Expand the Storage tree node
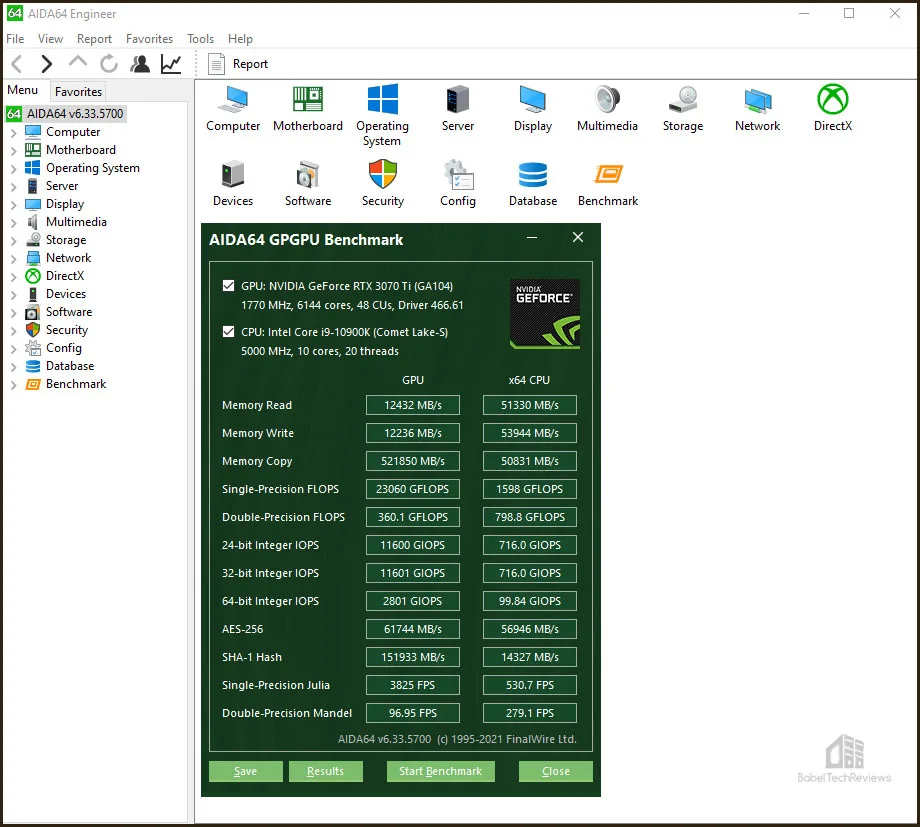The height and width of the screenshot is (827, 920). 13,241
